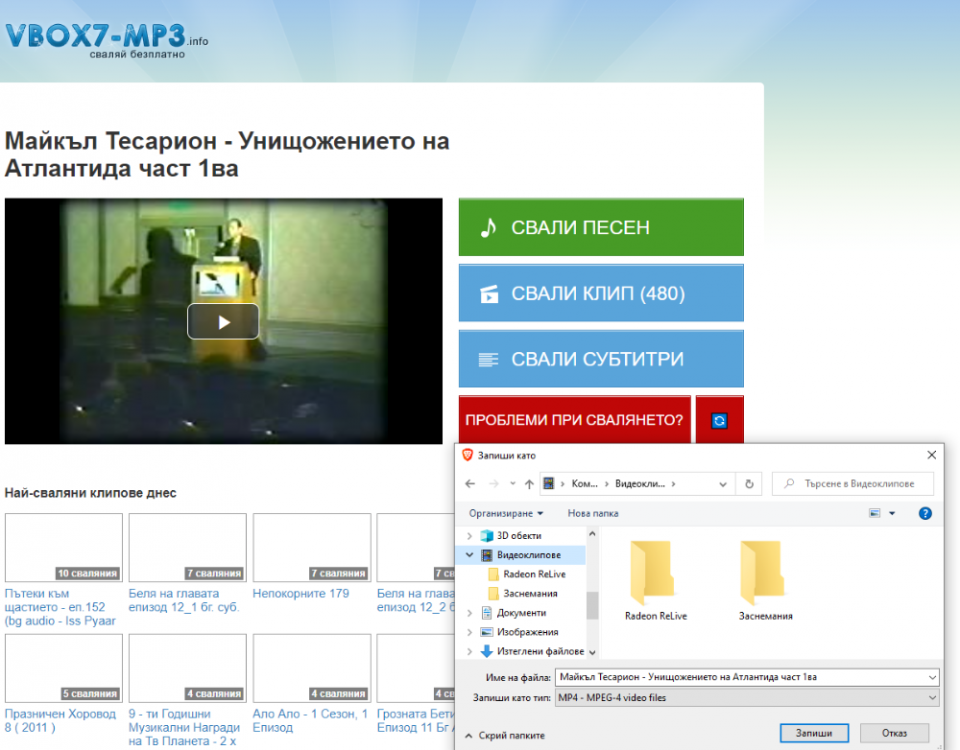Open the view options dropdown arrow
960x750 pixels.
pos(892,513)
